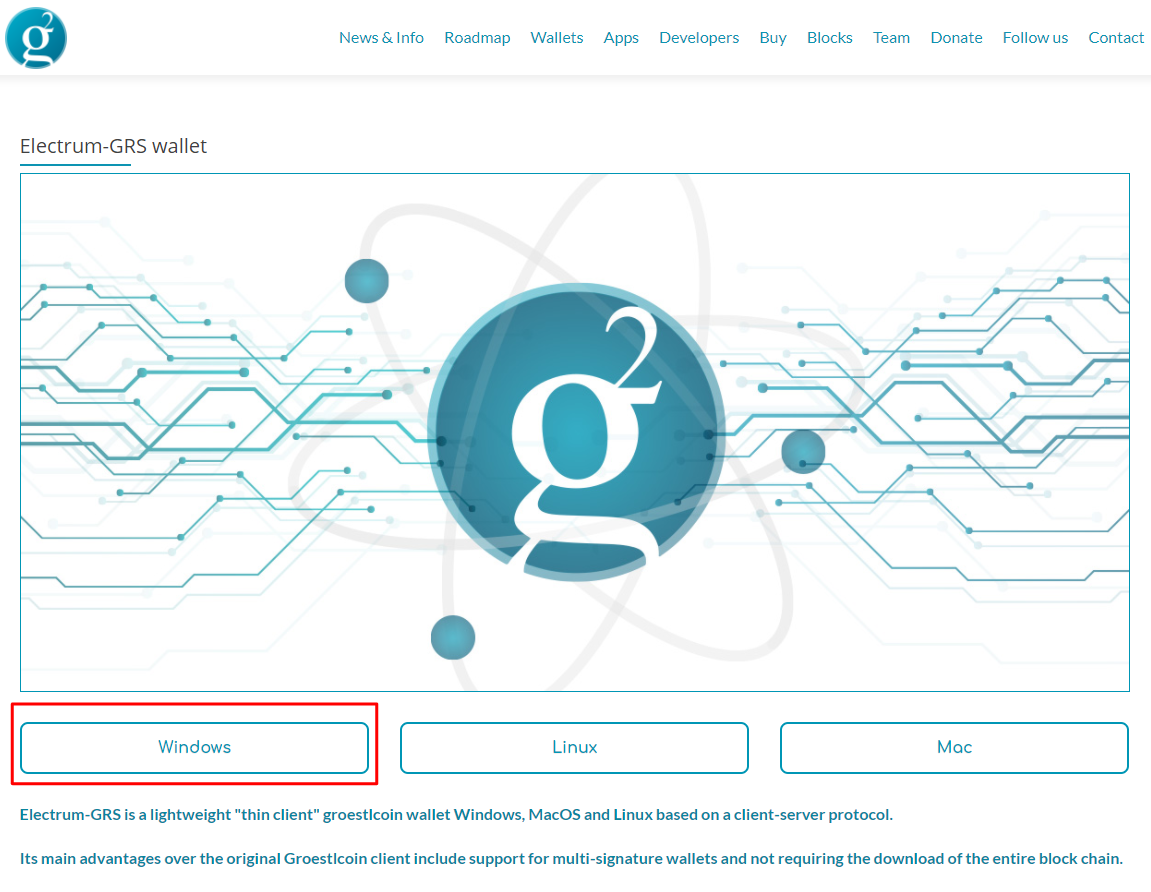Open the Buy page

tap(773, 37)
